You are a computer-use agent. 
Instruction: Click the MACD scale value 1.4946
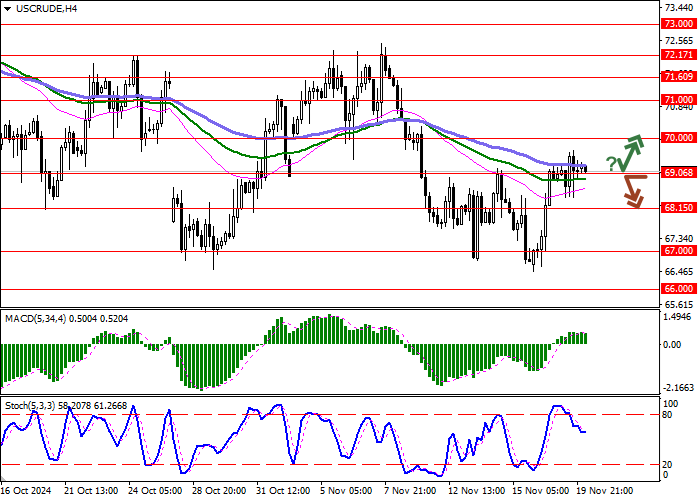point(679,317)
